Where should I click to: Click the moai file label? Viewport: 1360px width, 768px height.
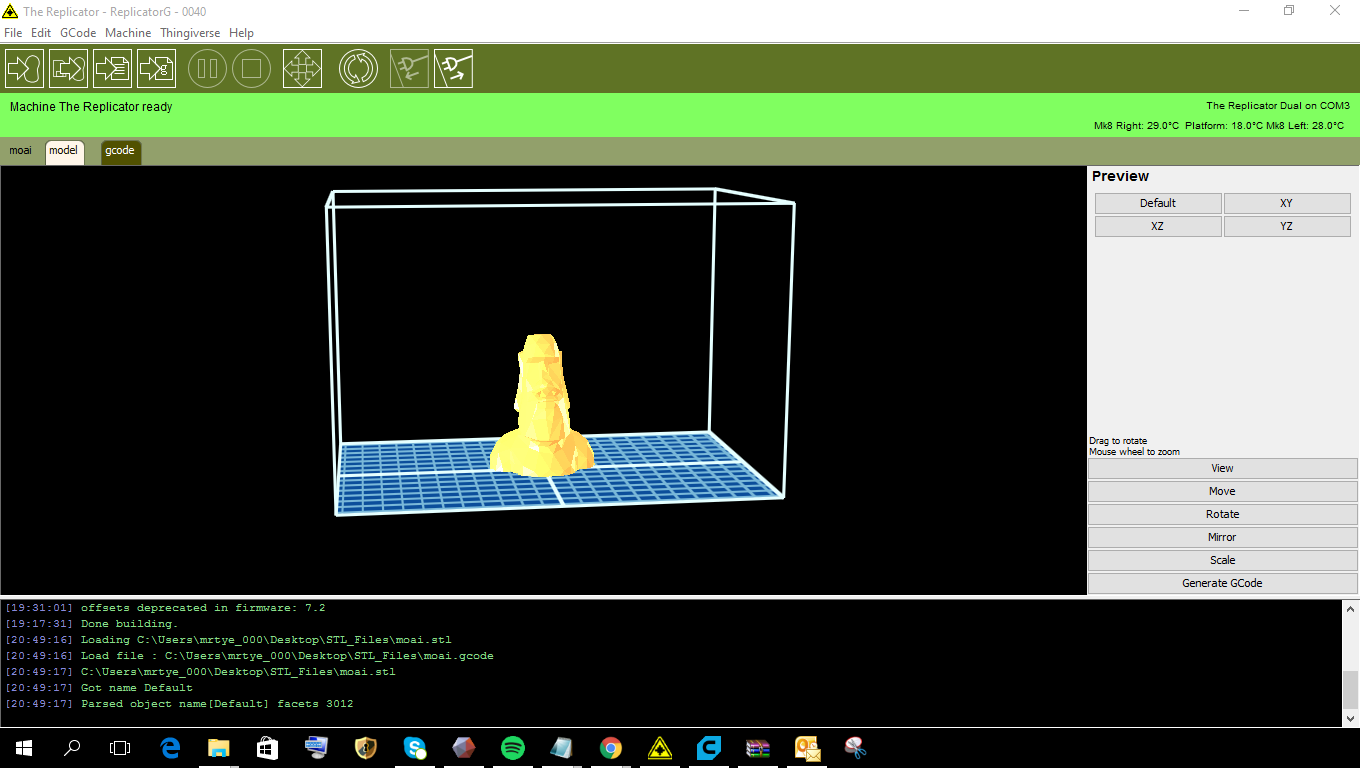(20, 151)
